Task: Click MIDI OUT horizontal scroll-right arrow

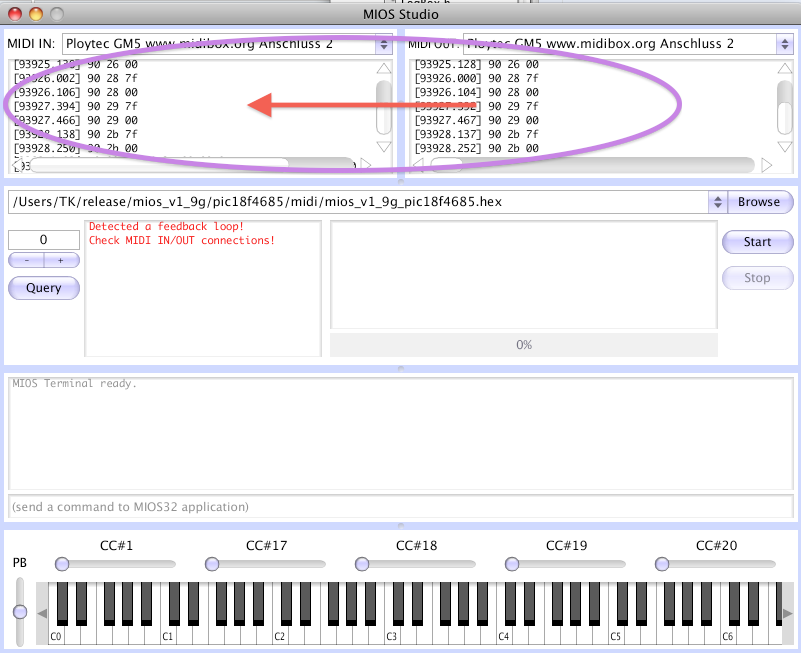Action: tap(767, 165)
